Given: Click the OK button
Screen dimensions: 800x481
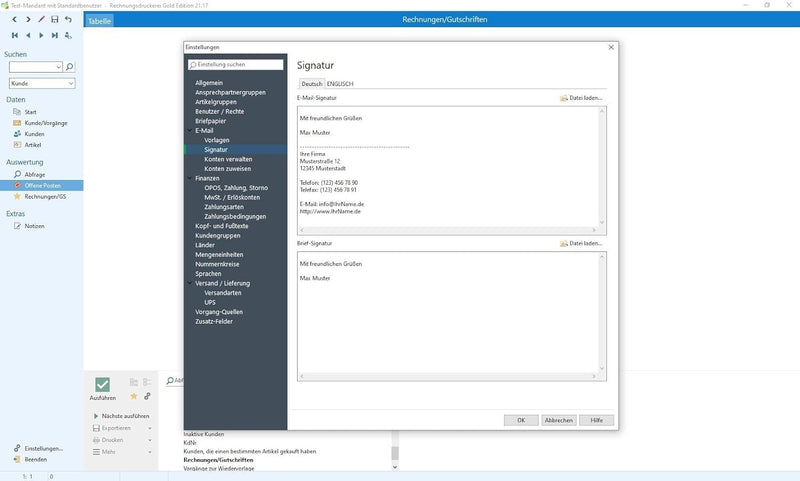Looking at the screenshot, I should [x=521, y=420].
